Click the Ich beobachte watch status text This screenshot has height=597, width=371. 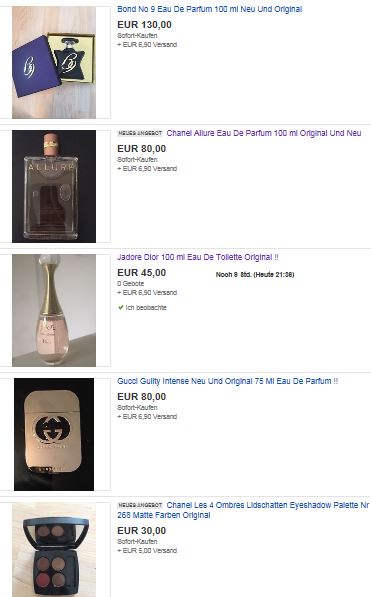(146, 308)
